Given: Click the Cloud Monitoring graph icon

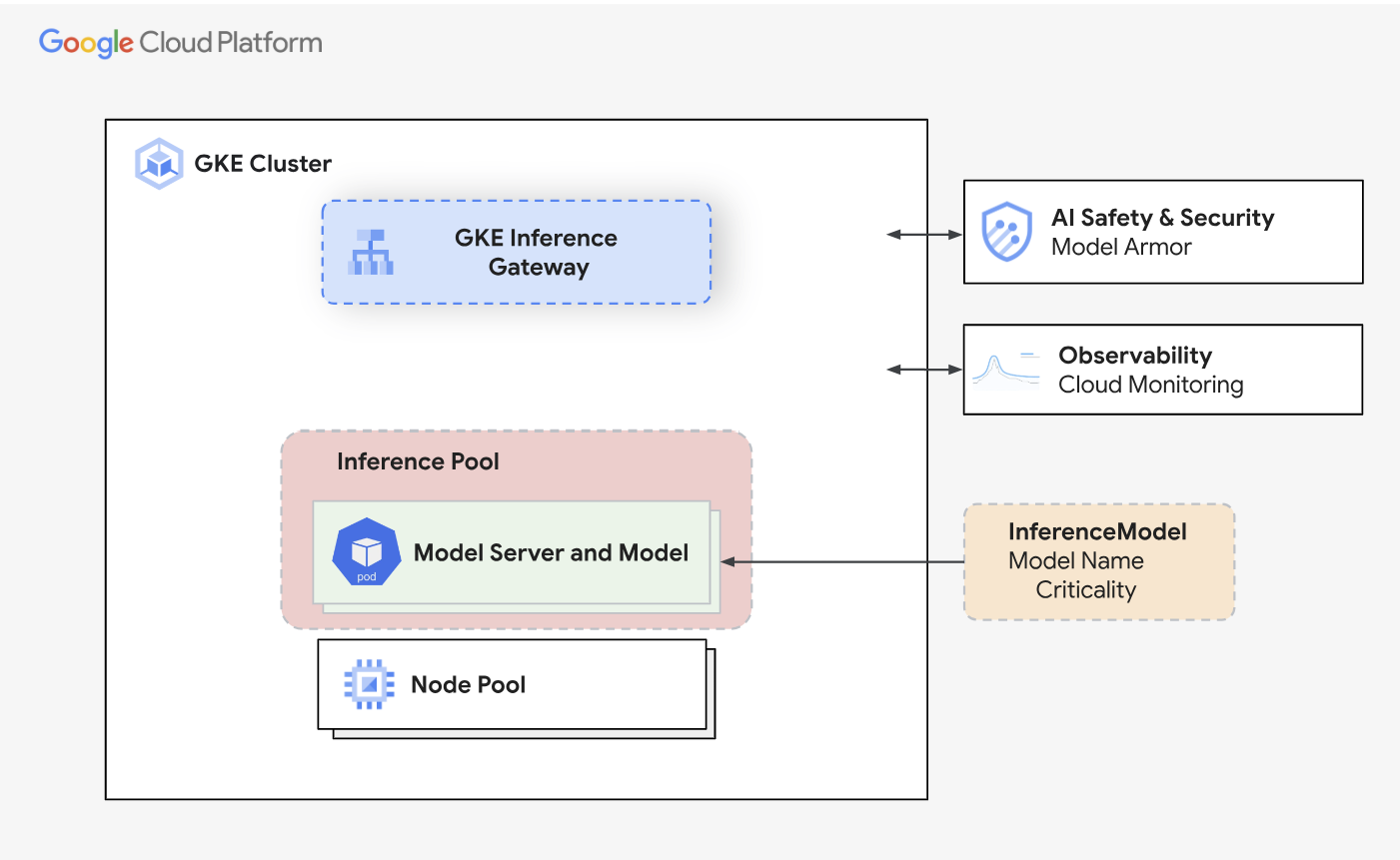Looking at the screenshot, I should tap(1005, 370).
